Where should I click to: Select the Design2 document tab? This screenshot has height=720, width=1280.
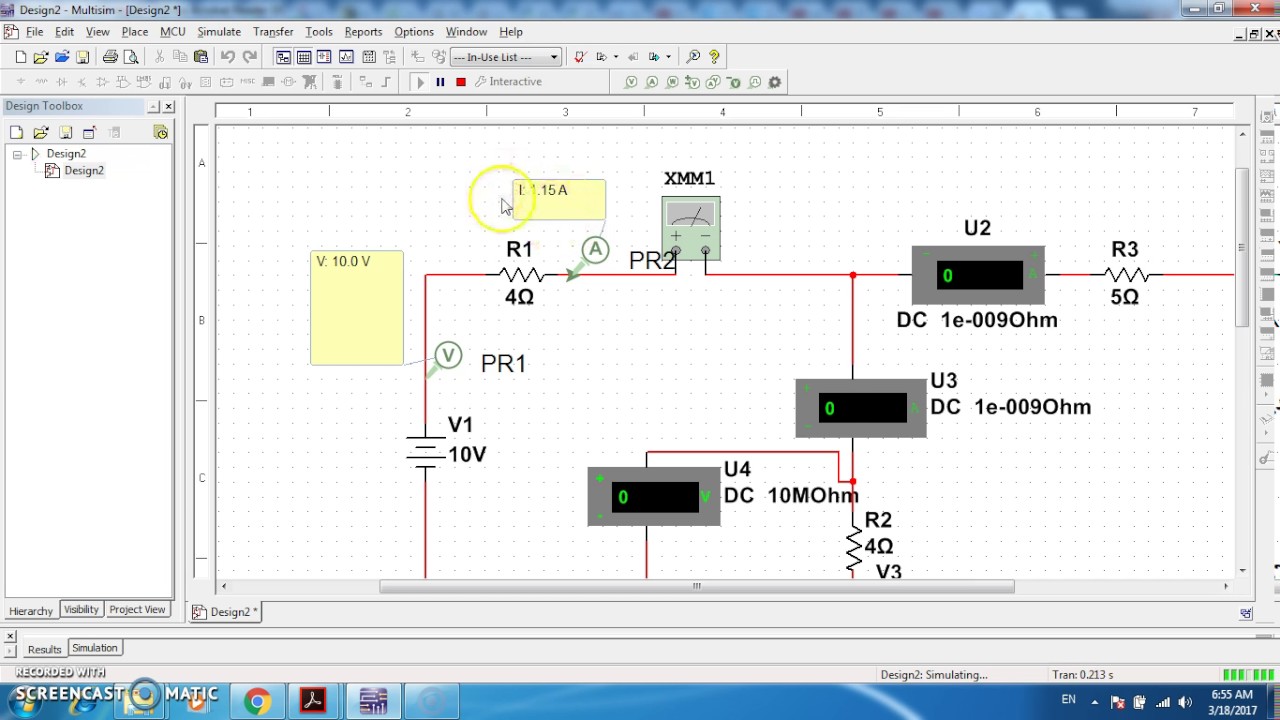coord(226,612)
